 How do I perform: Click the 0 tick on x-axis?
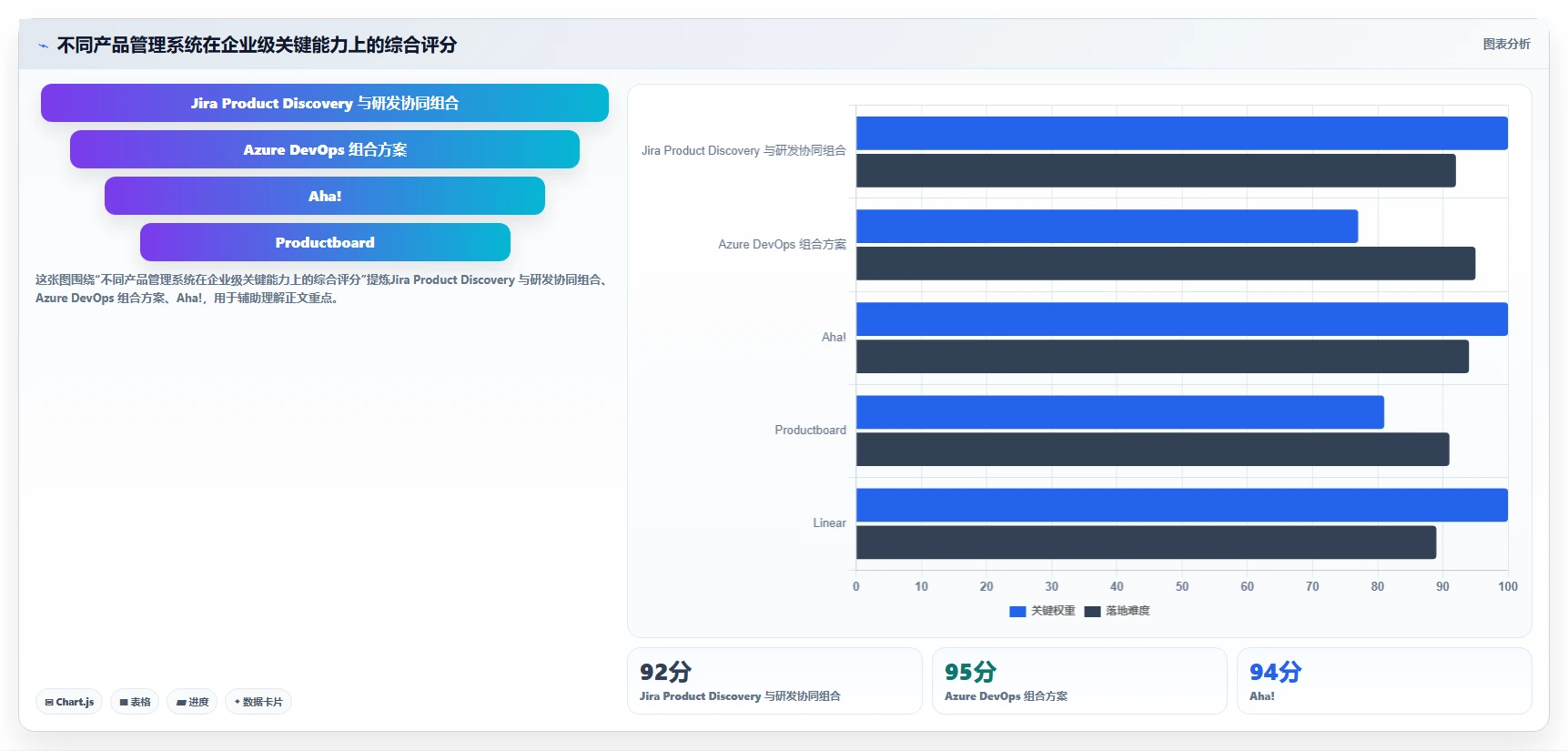pyautogui.click(x=856, y=586)
